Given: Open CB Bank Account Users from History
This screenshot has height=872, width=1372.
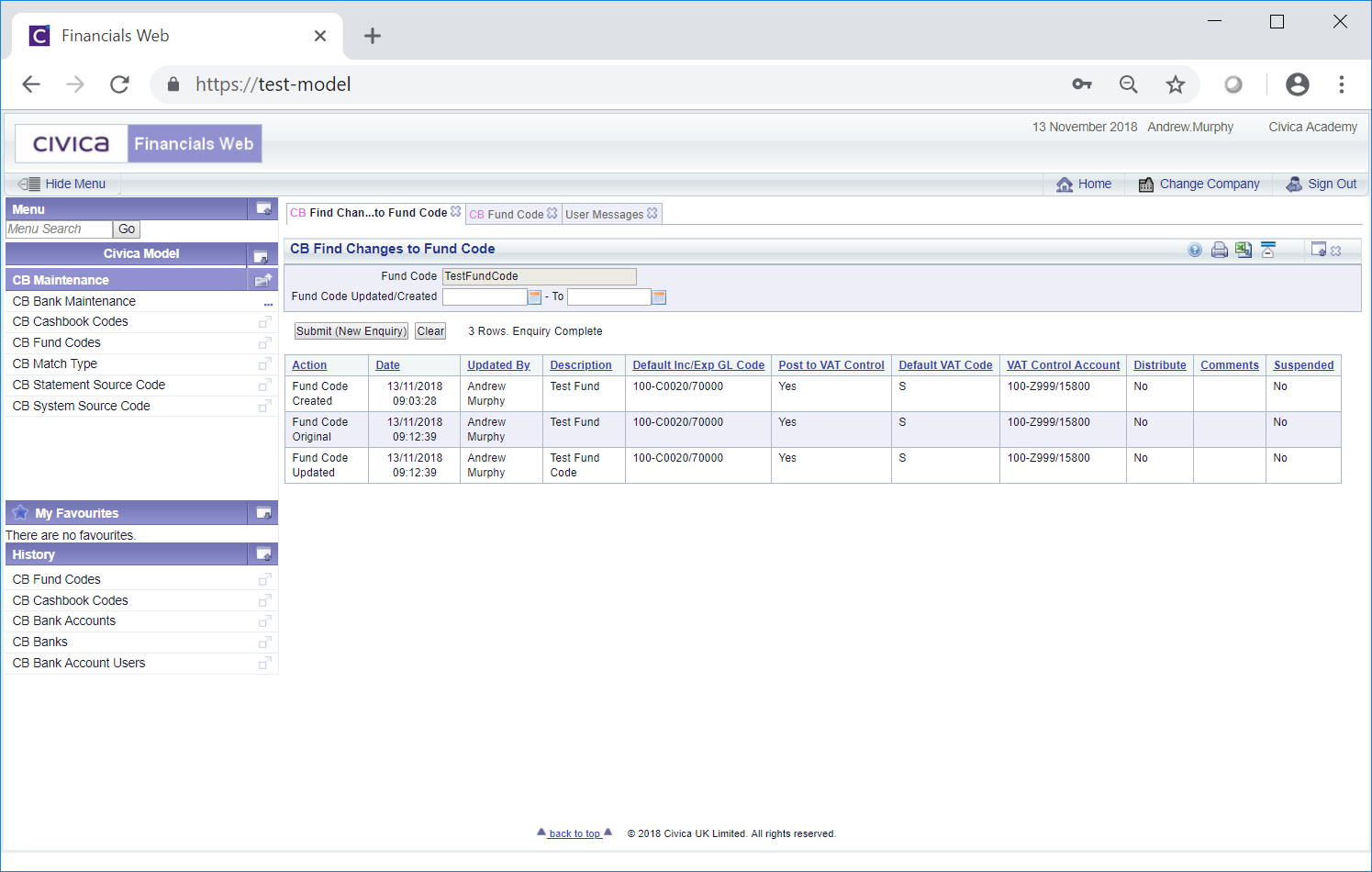Looking at the screenshot, I should (79, 663).
